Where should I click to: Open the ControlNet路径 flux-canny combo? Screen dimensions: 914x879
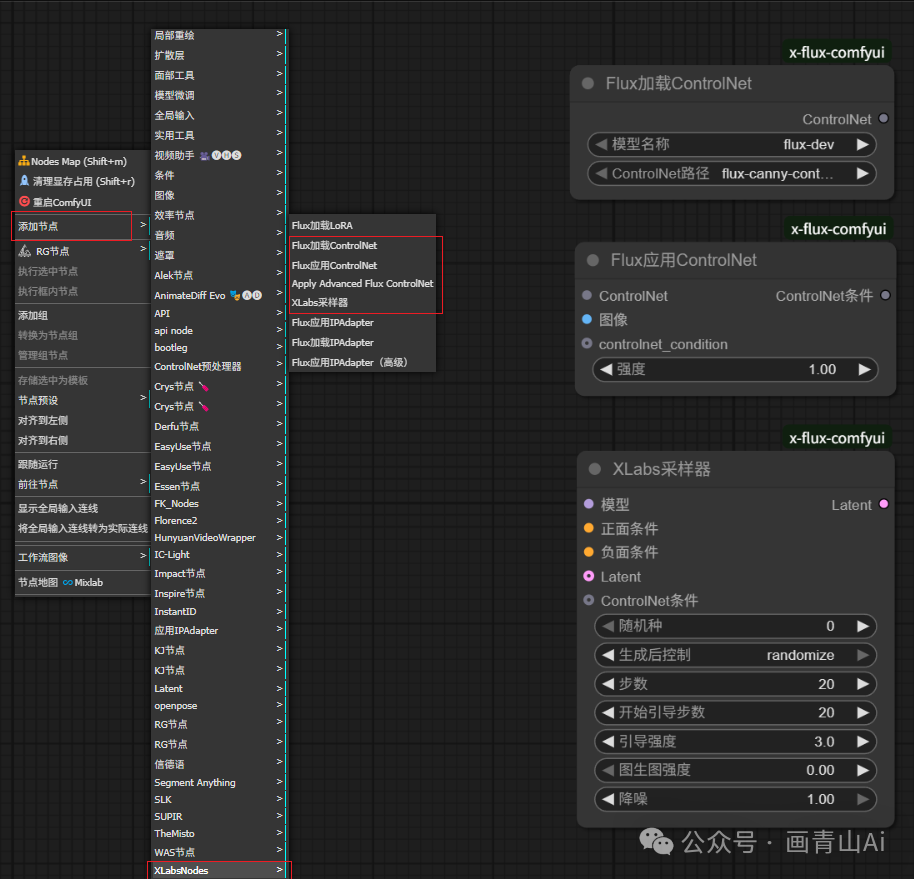pyautogui.click(x=732, y=174)
